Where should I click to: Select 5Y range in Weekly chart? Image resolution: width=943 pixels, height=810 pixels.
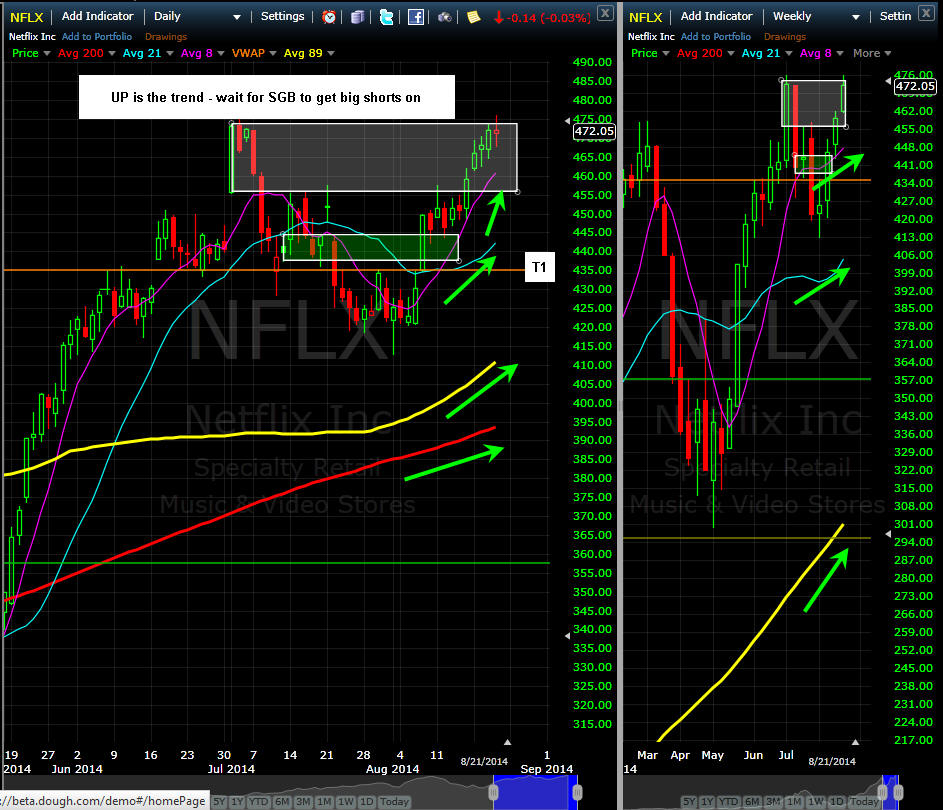(689, 802)
